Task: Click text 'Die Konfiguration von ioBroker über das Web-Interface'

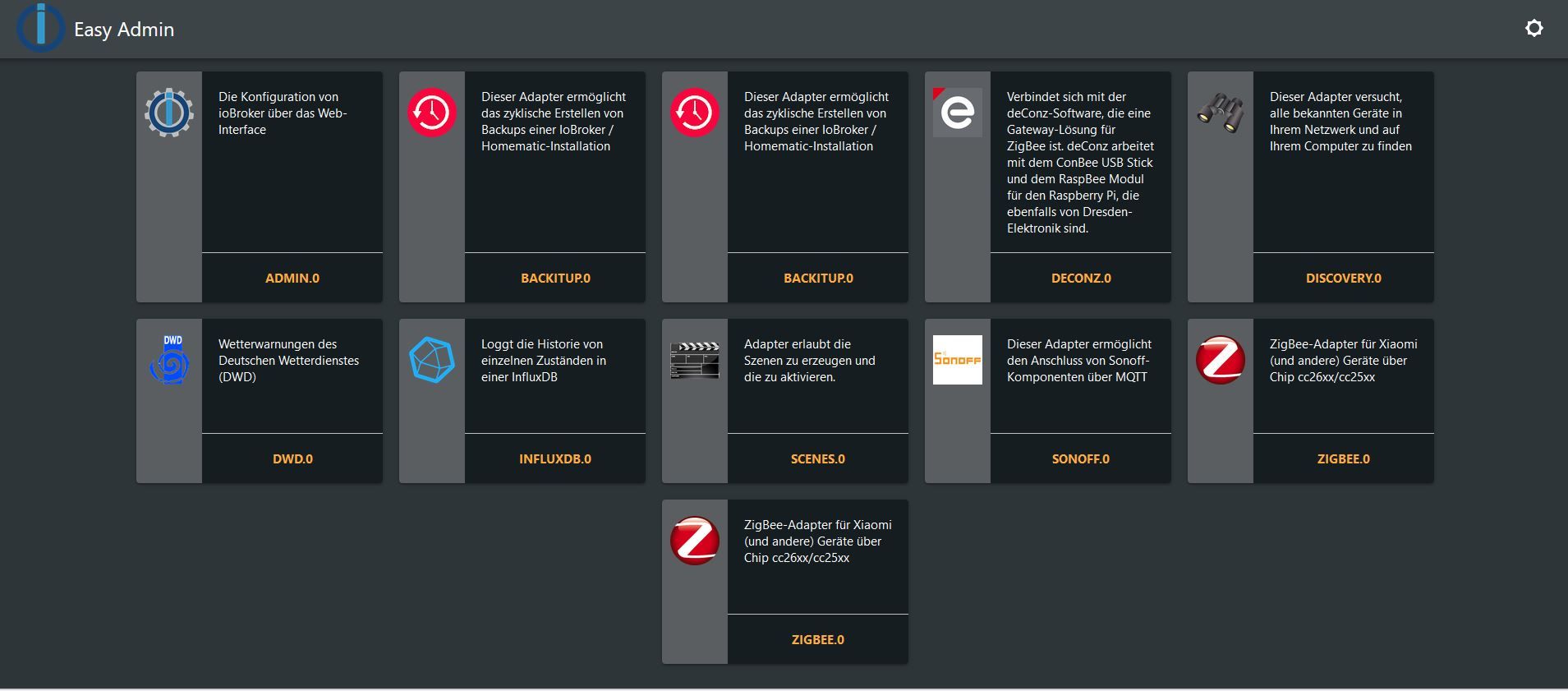Action: pyautogui.click(x=283, y=113)
